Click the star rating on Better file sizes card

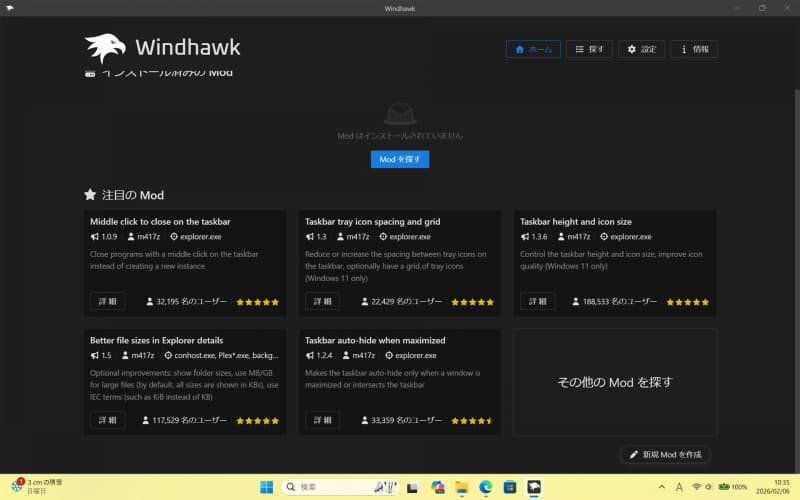pos(258,420)
